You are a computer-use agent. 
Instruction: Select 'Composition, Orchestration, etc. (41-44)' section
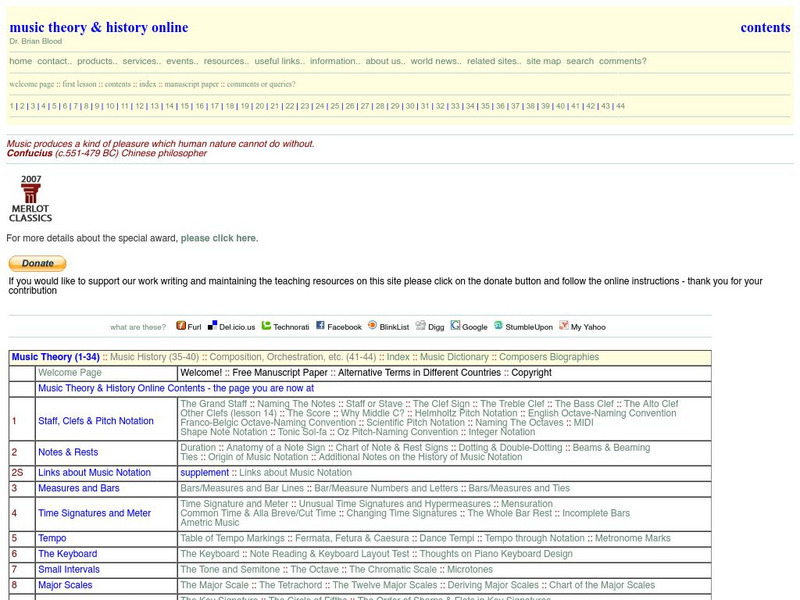coord(293,357)
